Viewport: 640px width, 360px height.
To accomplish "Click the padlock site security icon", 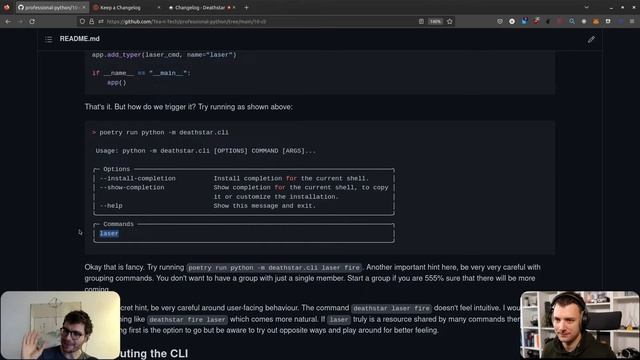I will click(91, 21).
